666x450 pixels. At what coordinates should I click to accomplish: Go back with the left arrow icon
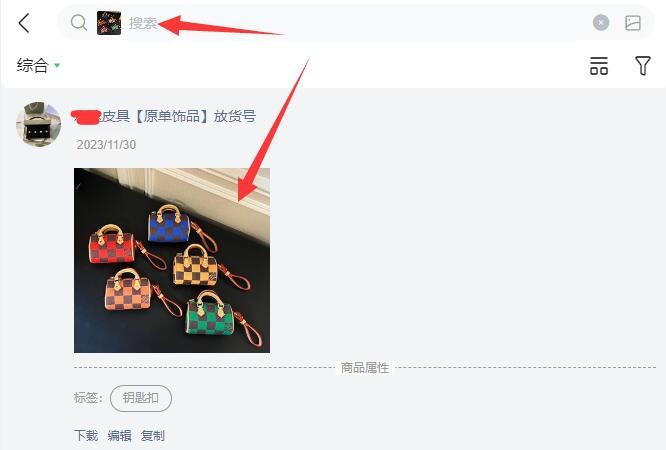tap(24, 23)
